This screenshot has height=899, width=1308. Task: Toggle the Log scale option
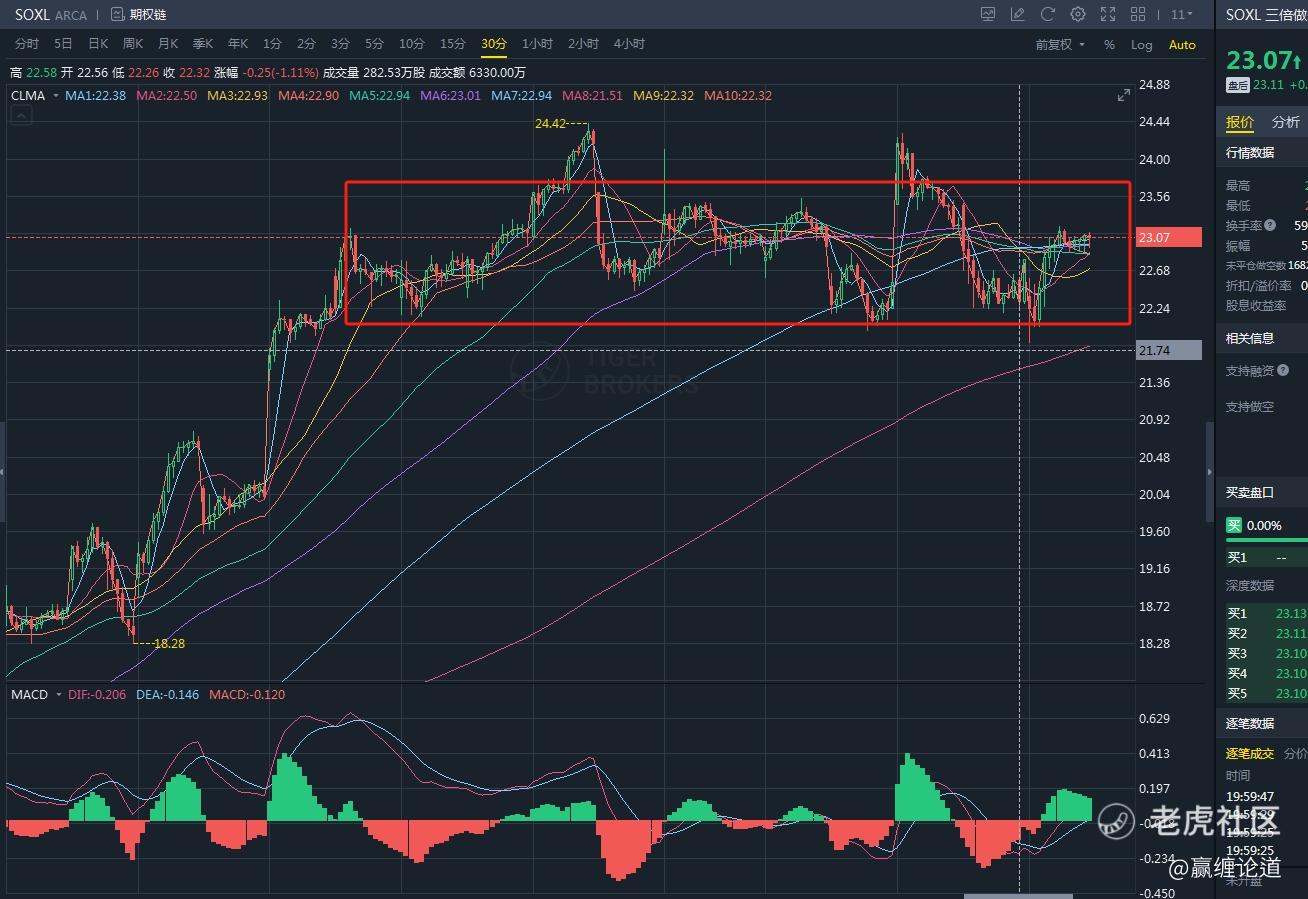[1141, 45]
